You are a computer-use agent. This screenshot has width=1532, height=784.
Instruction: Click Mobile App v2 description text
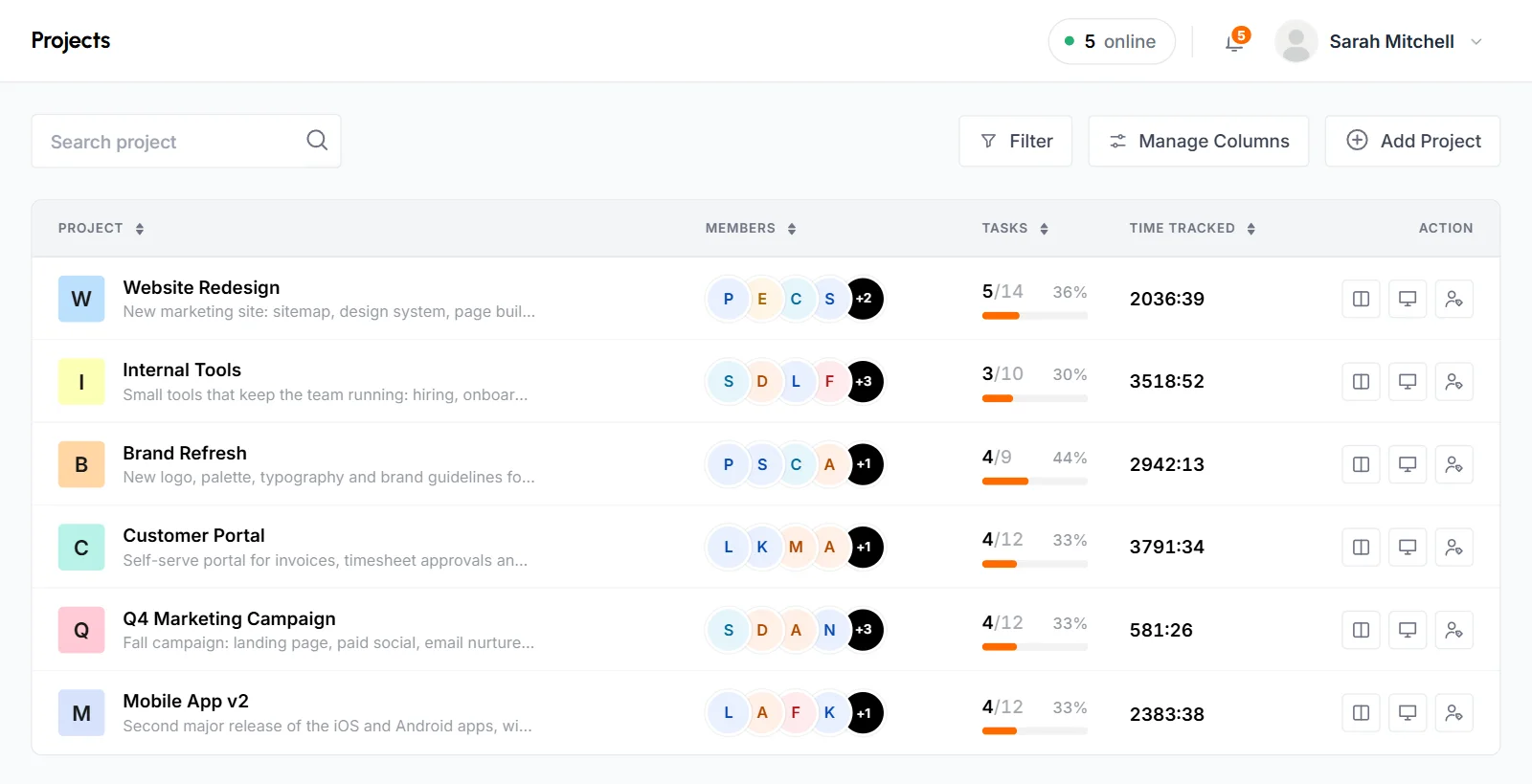click(x=327, y=726)
